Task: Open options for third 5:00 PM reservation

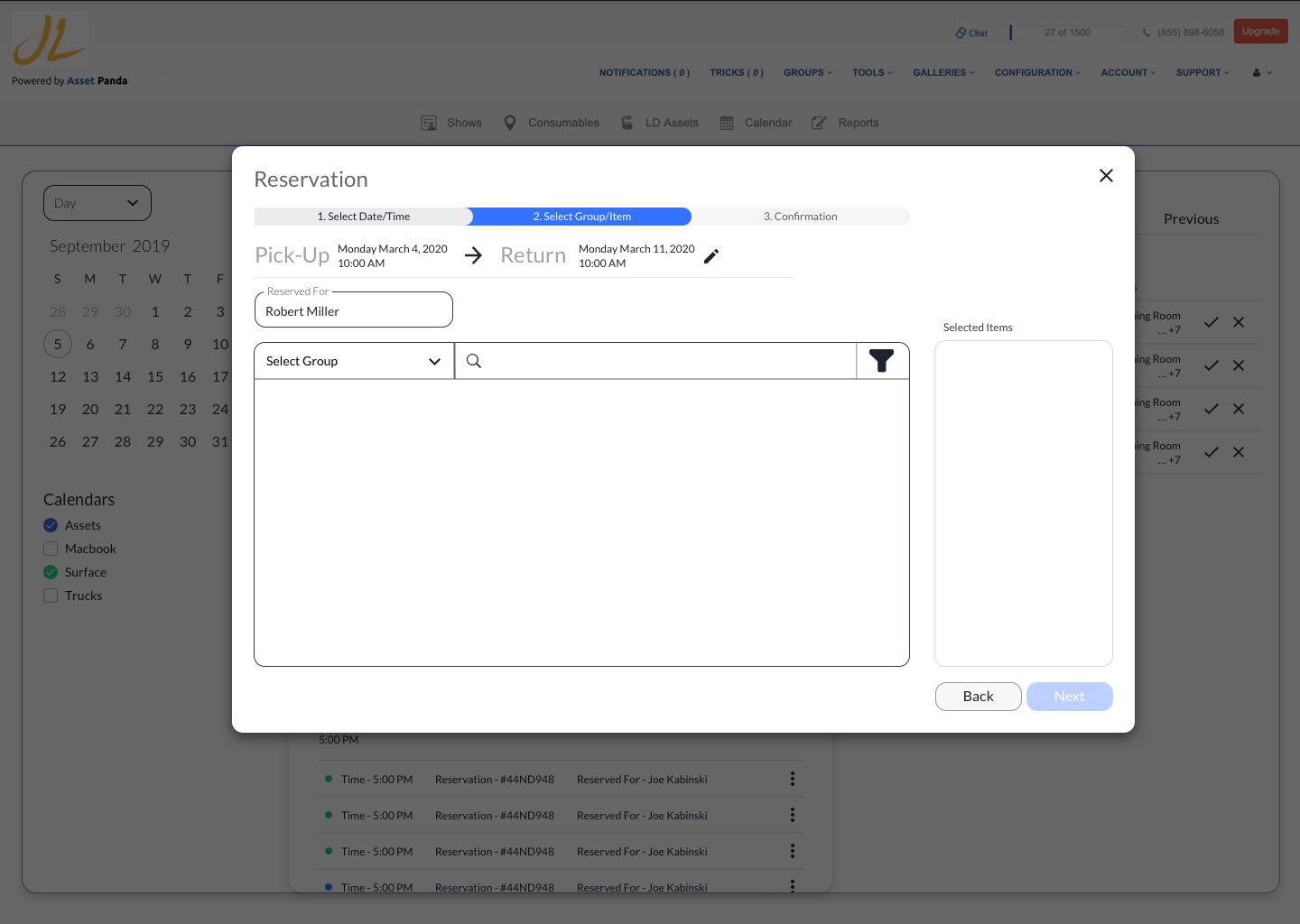Action: click(x=793, y=851)
